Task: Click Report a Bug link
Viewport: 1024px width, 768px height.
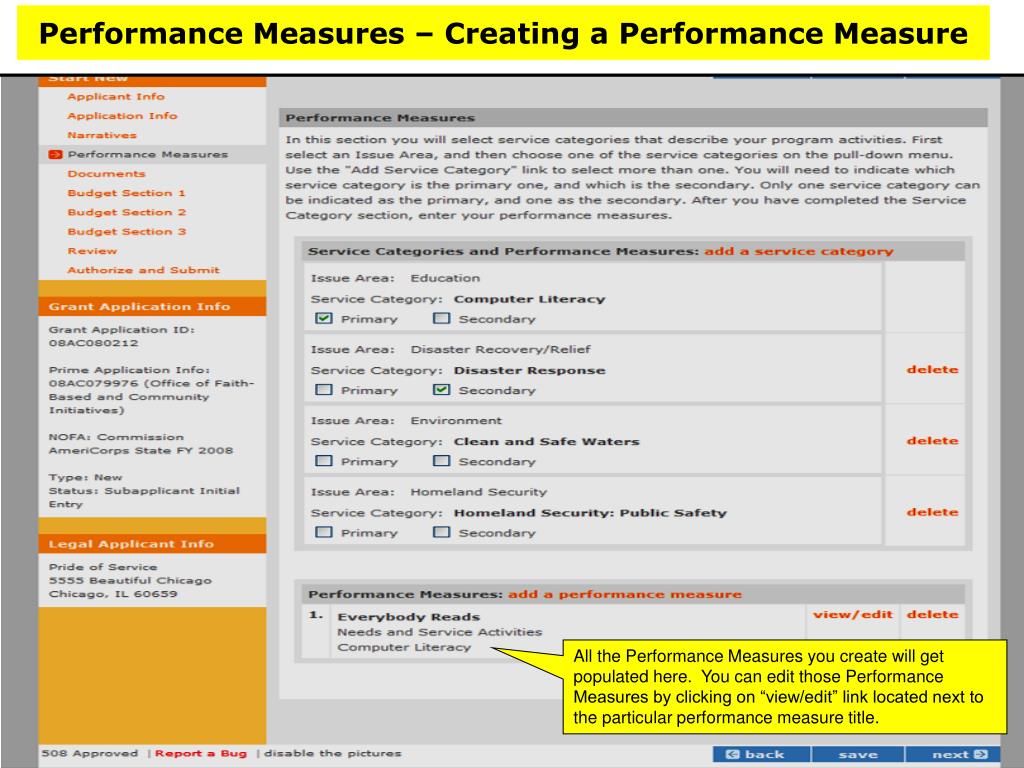Action: point(200,754)
